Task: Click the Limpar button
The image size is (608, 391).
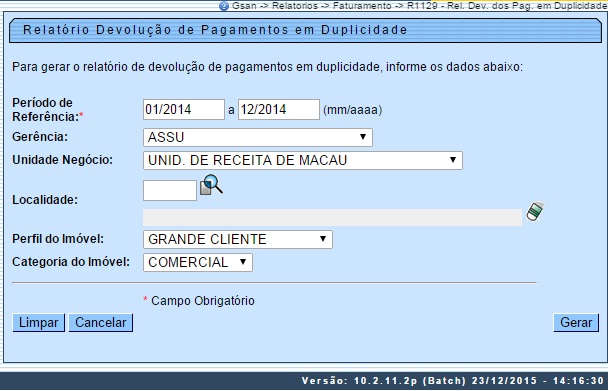Action: 38,323
